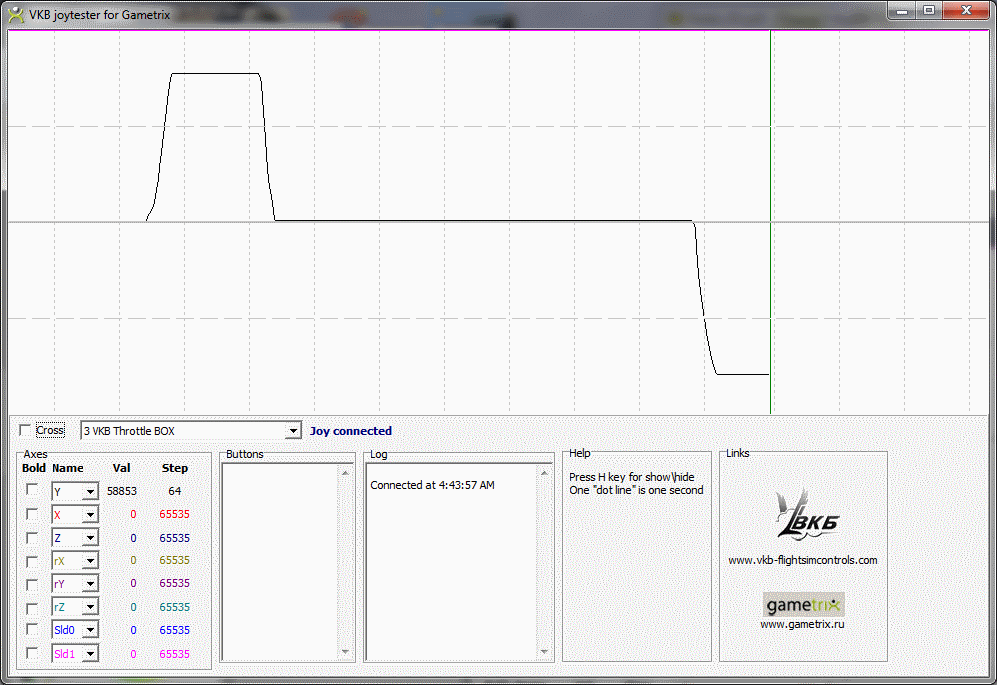Click the VKB logo image
Screen dimensions: 997x685
tap(806, 515)
